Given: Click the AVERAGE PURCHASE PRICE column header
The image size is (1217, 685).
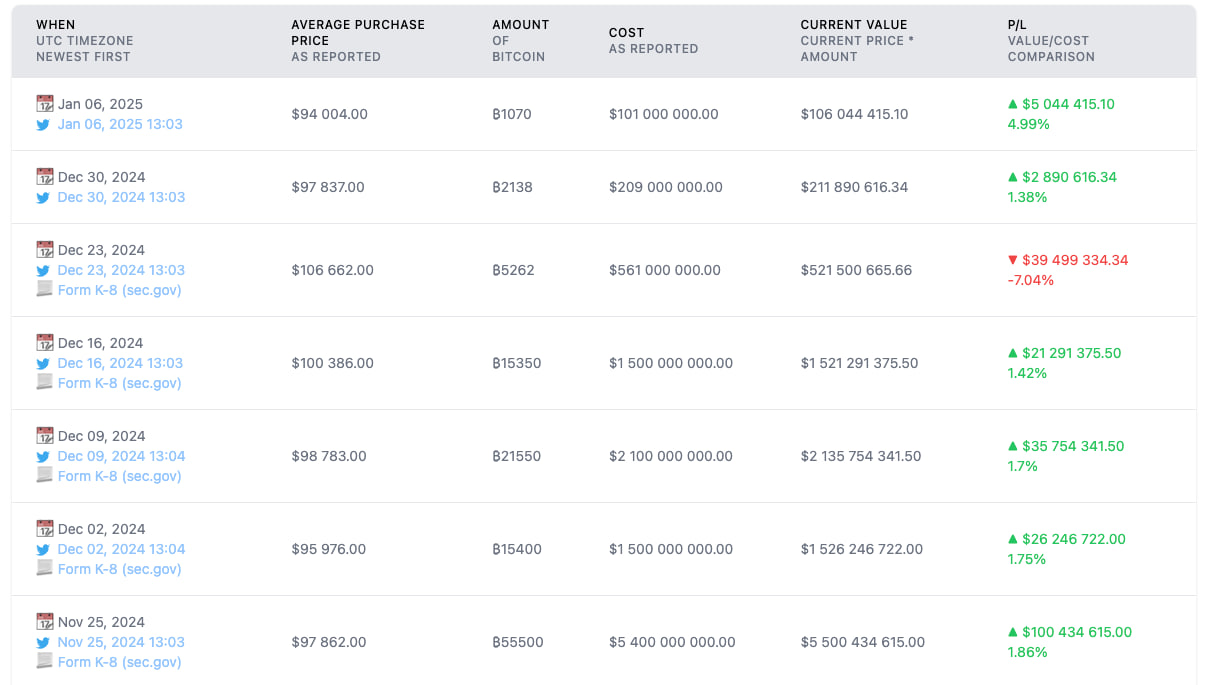Looking at the screenshot, I should [x=357, y=33].
